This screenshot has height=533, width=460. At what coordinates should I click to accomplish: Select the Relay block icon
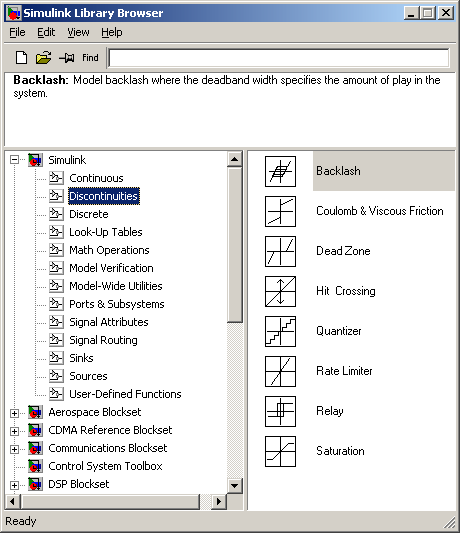[280, 411]
